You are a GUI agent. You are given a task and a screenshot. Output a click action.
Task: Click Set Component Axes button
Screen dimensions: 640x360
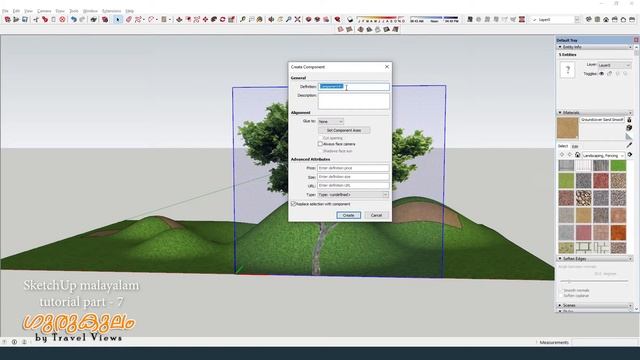[x=344, y=130]
